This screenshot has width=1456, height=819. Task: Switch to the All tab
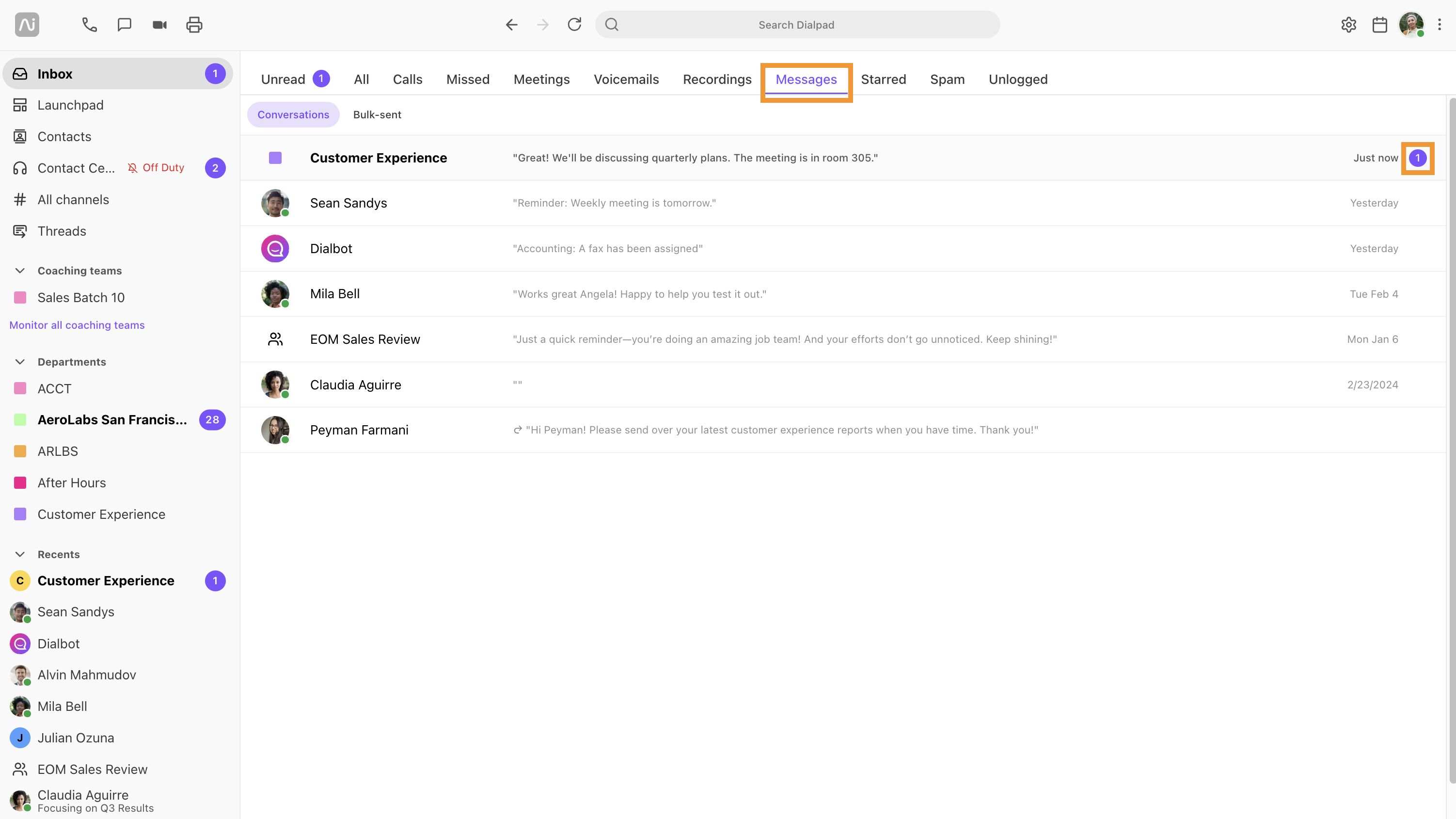(x=361, y=79)
